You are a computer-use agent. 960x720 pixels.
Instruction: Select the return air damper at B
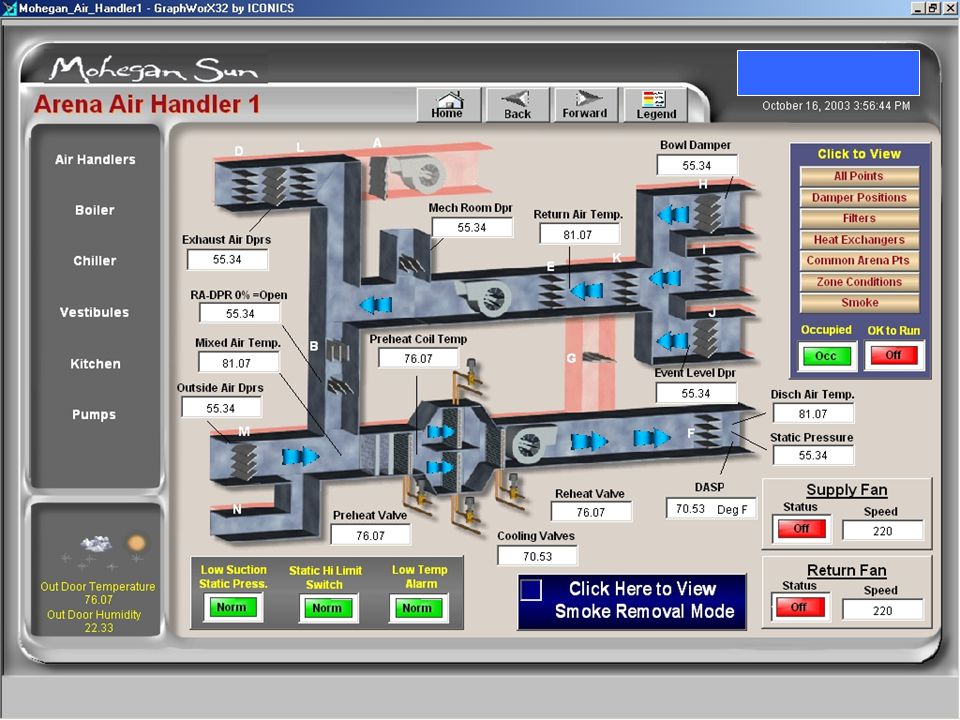[340, 386]
